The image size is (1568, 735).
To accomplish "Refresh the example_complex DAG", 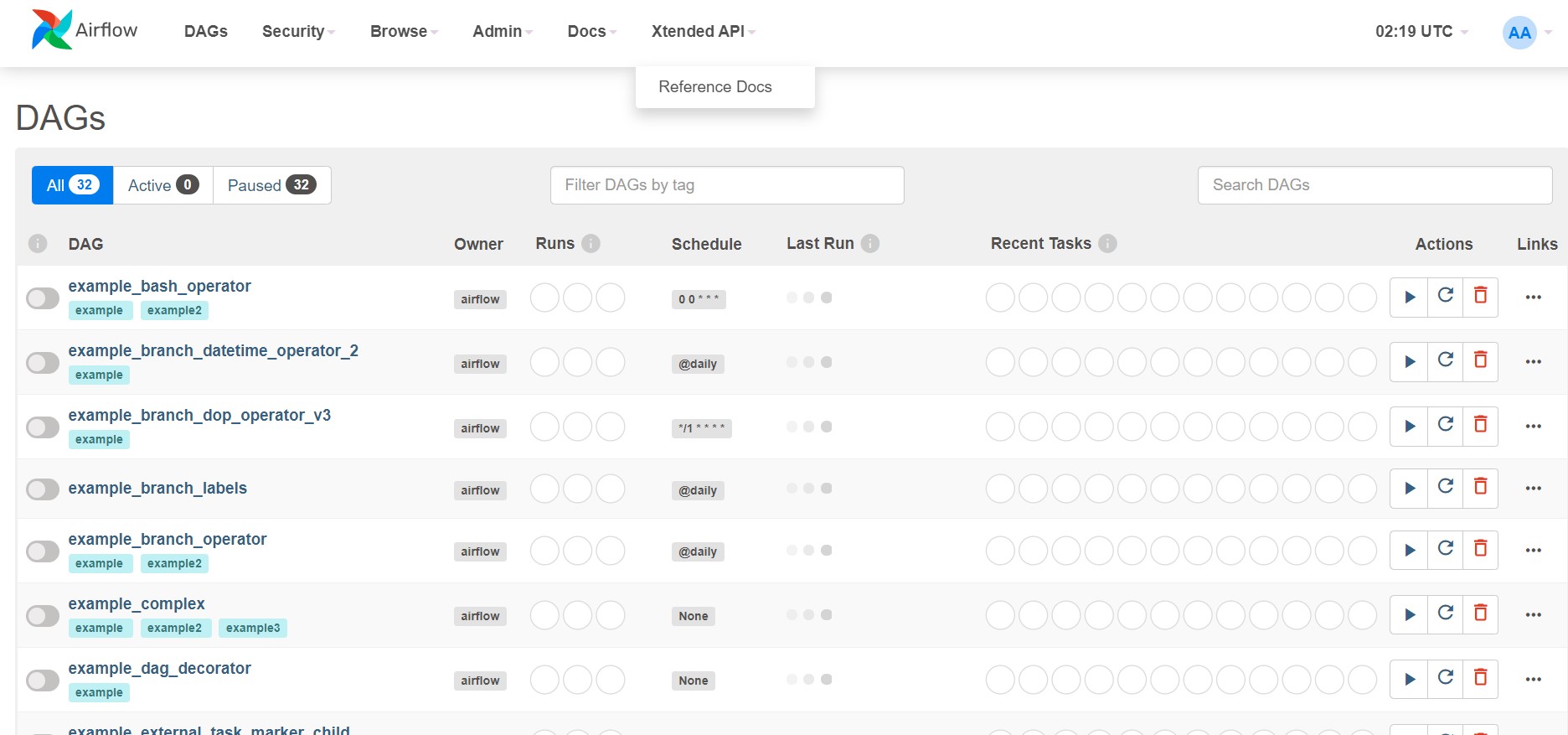I will [1445, 614].
